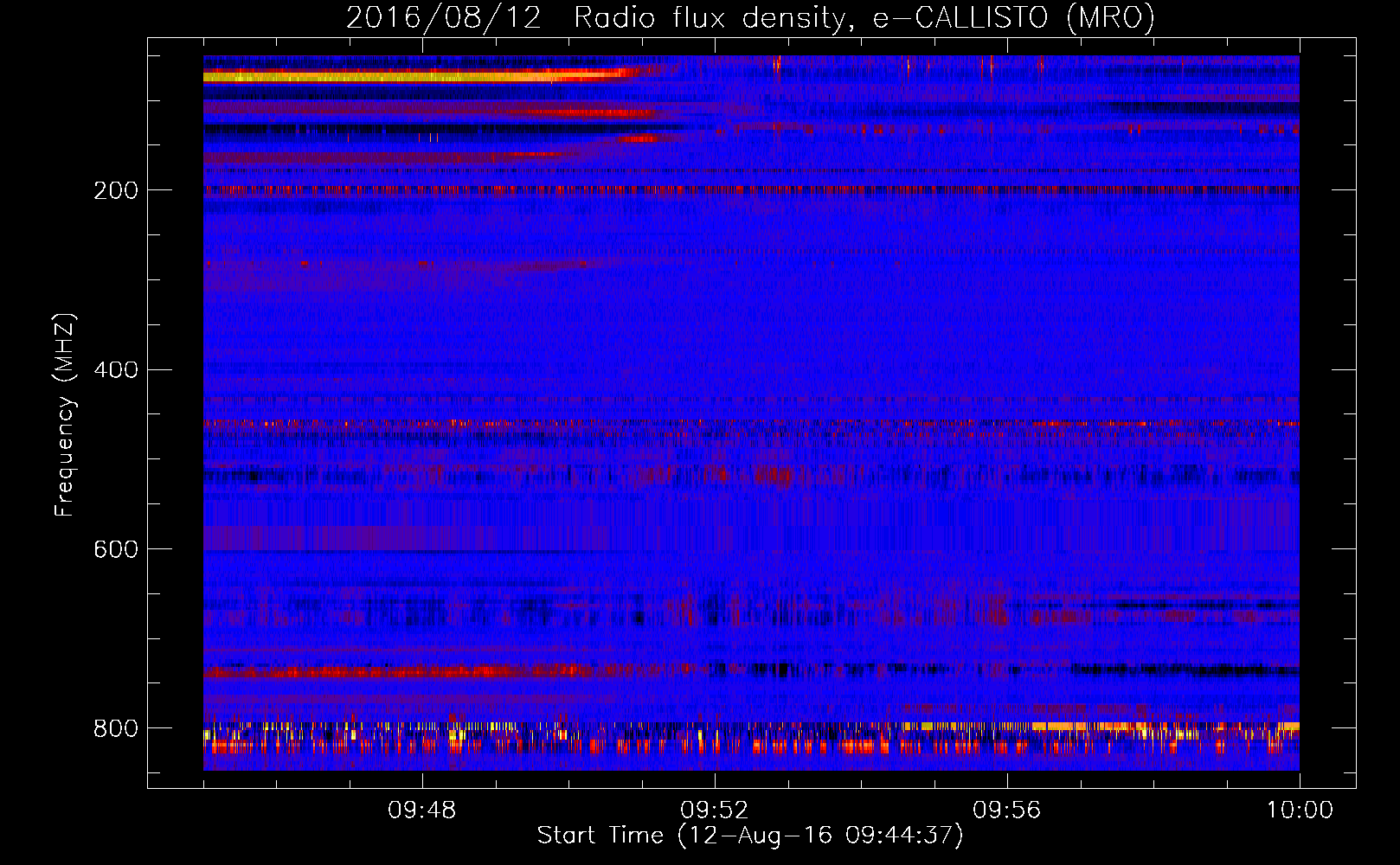Image resolution: width=1400 pixels, height=865 pixels.
Task: Select the 09:52 time tick label
Action: click(715, 811)
